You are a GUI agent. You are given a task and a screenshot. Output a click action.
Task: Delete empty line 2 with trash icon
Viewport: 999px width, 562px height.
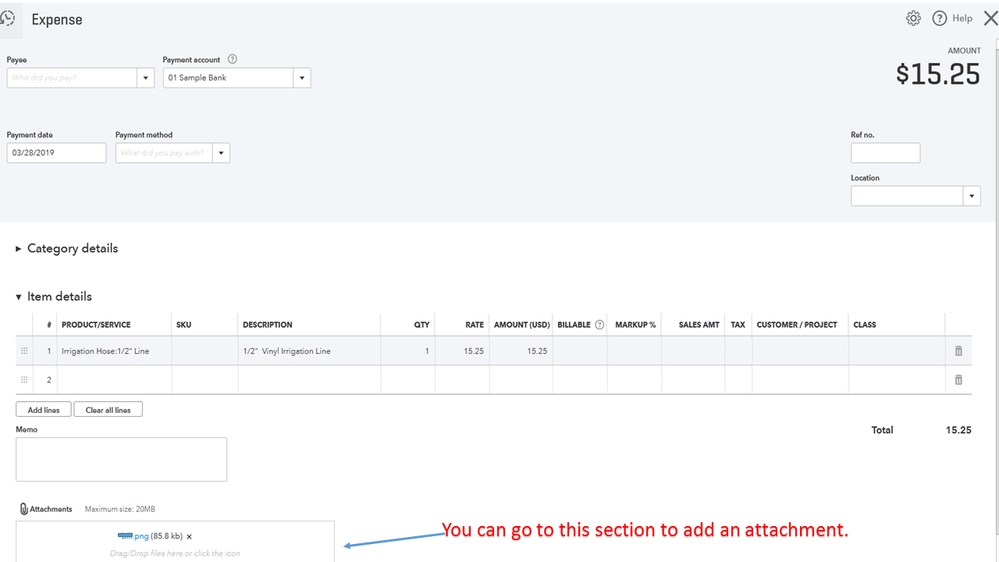[958, 380]
